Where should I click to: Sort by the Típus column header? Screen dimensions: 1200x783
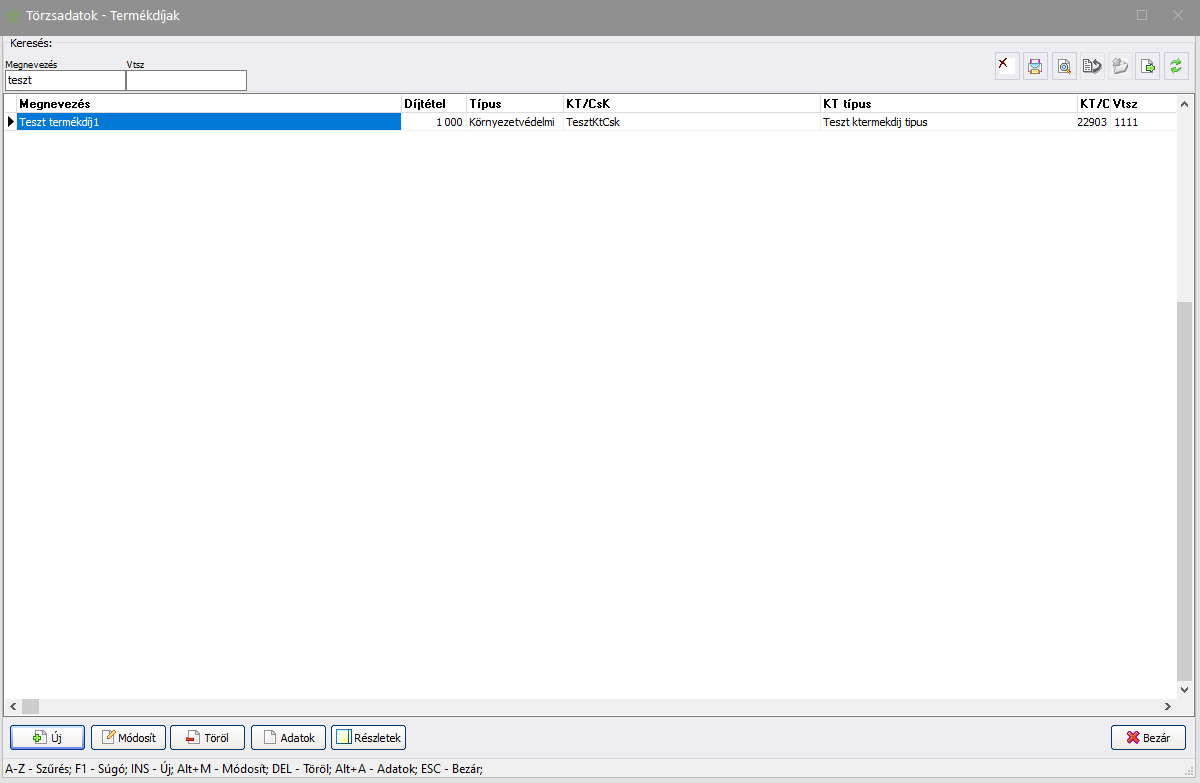pos(514,104)
